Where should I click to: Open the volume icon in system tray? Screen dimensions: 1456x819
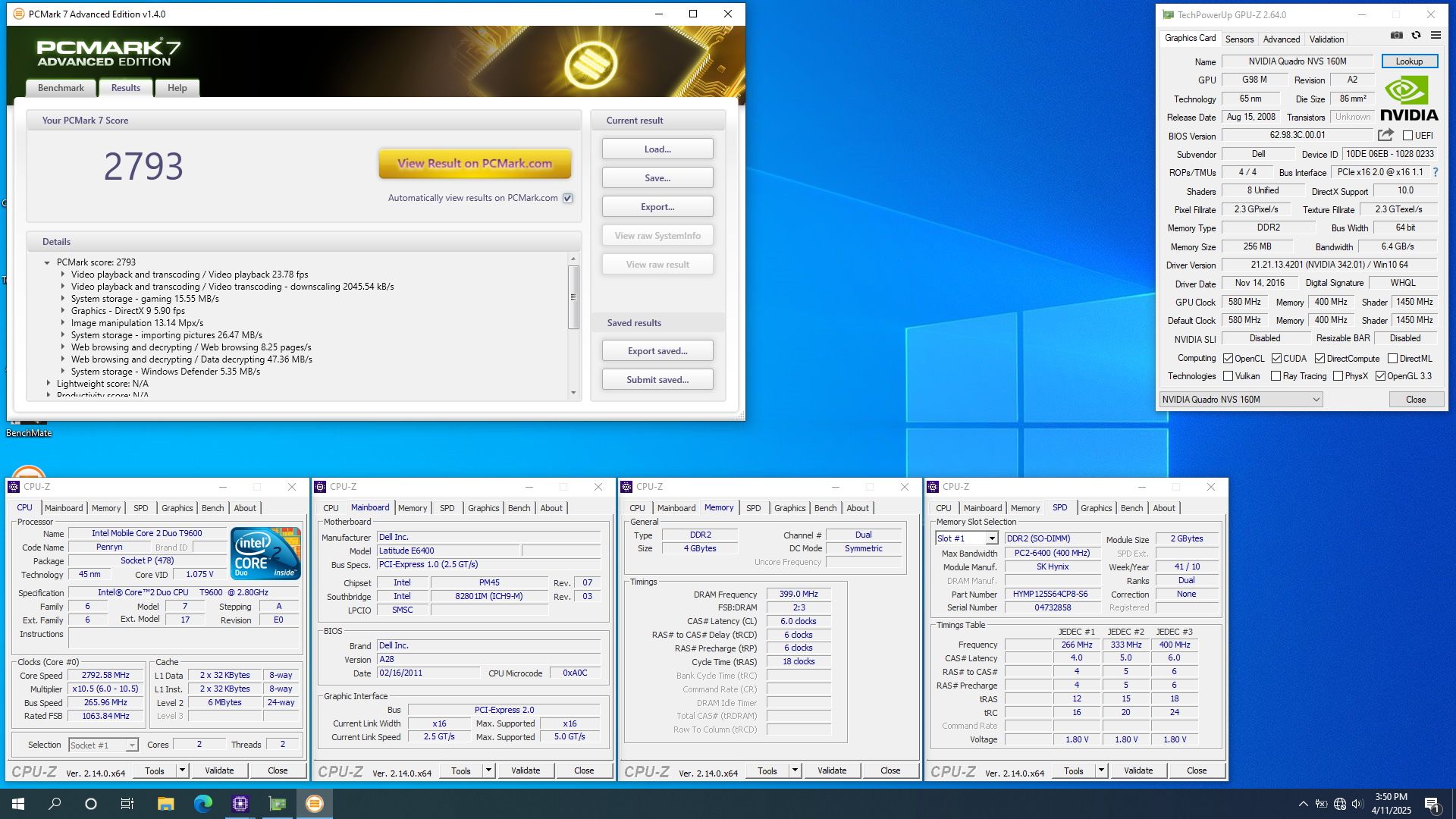point(1357,804)
